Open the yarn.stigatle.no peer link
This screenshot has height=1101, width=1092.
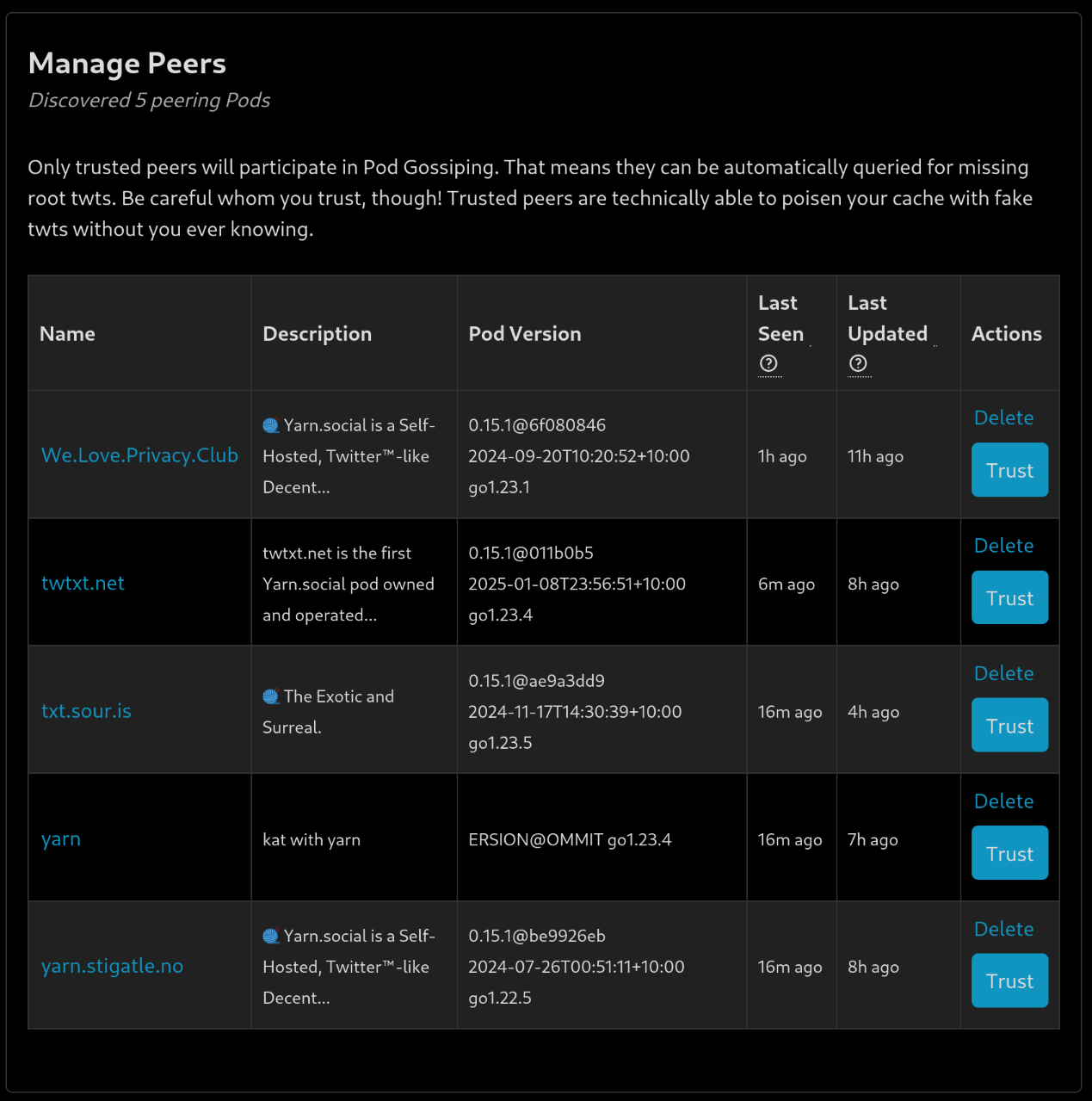tap(112, 967)
